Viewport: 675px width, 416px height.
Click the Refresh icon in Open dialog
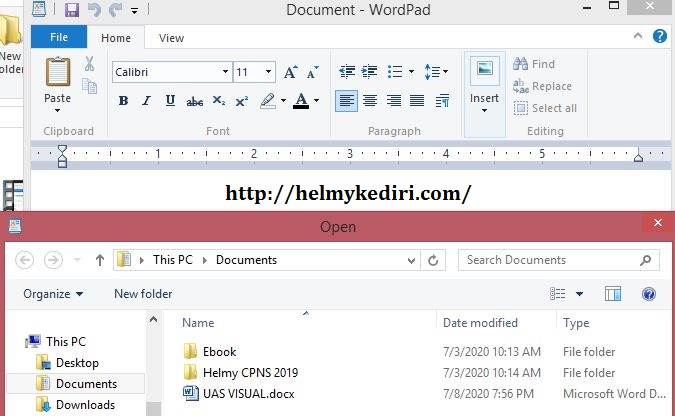(433, 260)
